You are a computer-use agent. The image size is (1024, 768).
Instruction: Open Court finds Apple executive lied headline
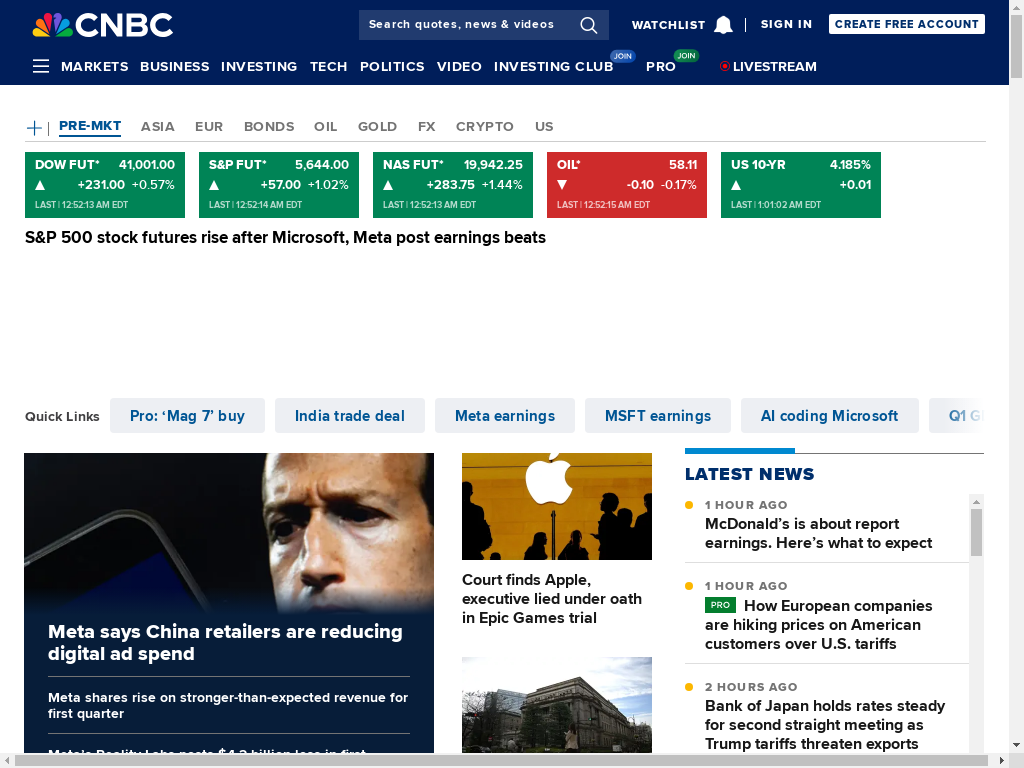(552, 599)
